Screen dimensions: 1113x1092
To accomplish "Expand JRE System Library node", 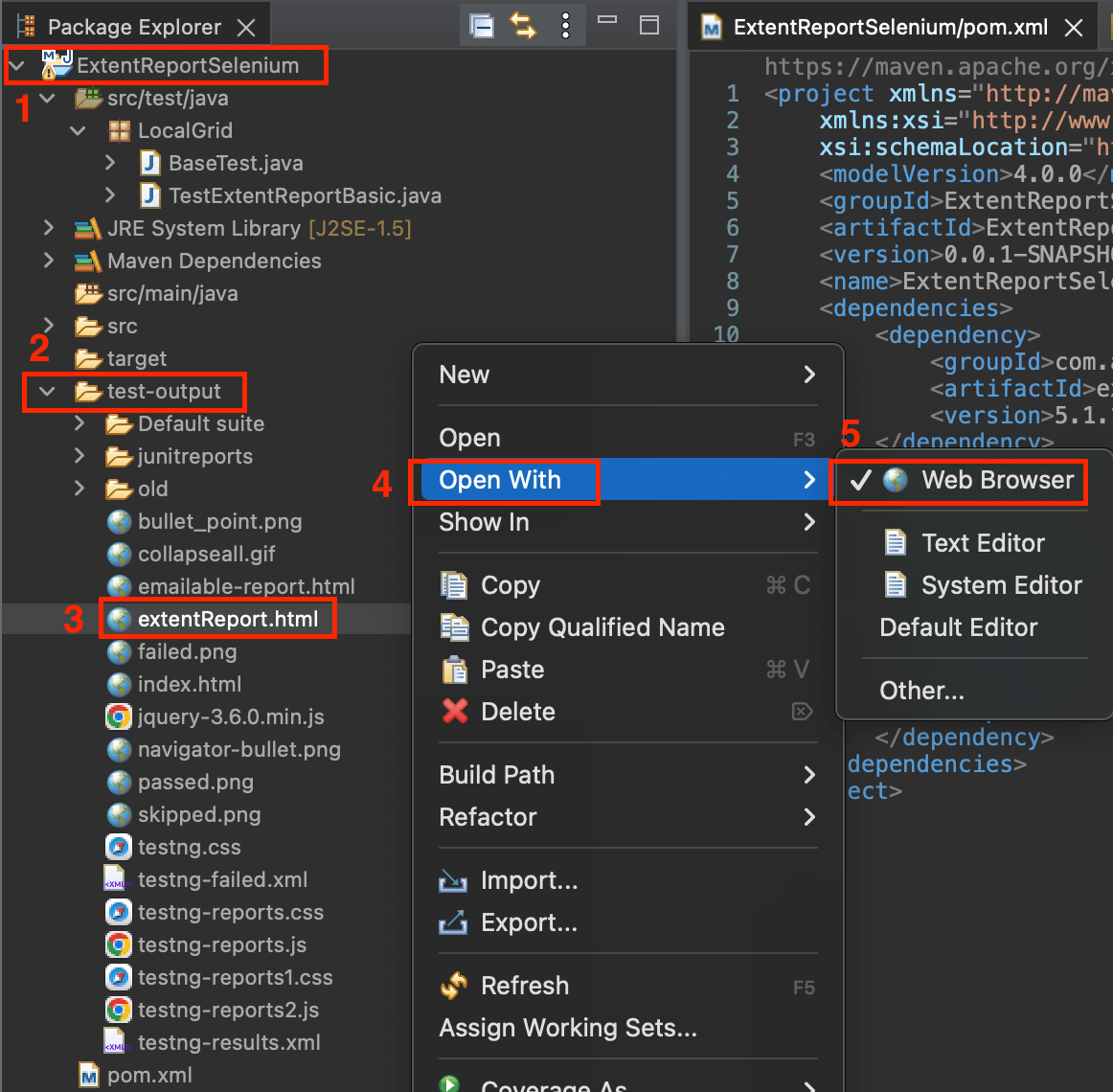I will point(49,229).
